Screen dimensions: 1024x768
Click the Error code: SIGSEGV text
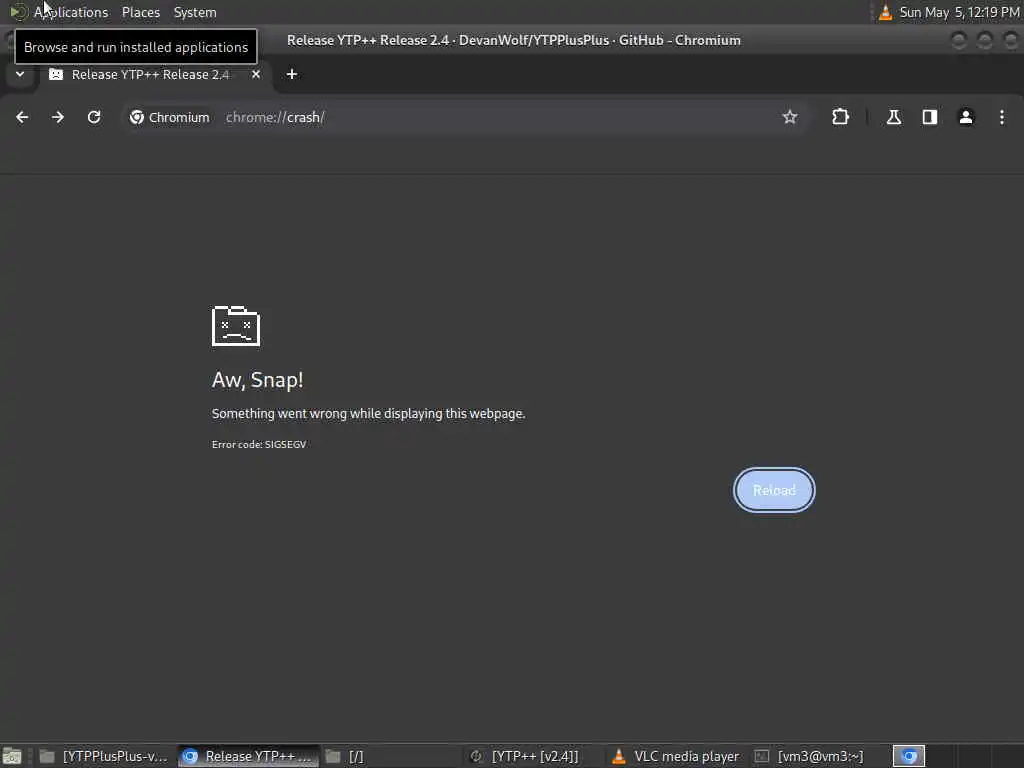pos(259,444)
